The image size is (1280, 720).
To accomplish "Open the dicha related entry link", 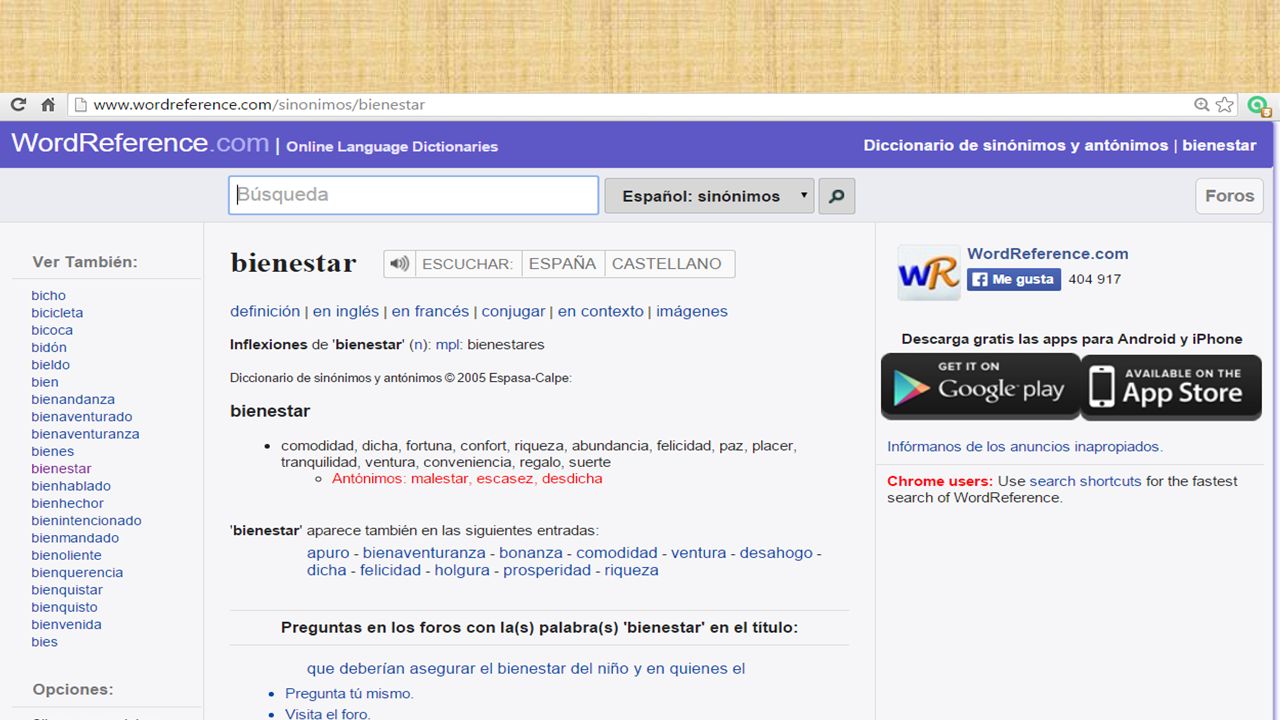I will [326, 571].
